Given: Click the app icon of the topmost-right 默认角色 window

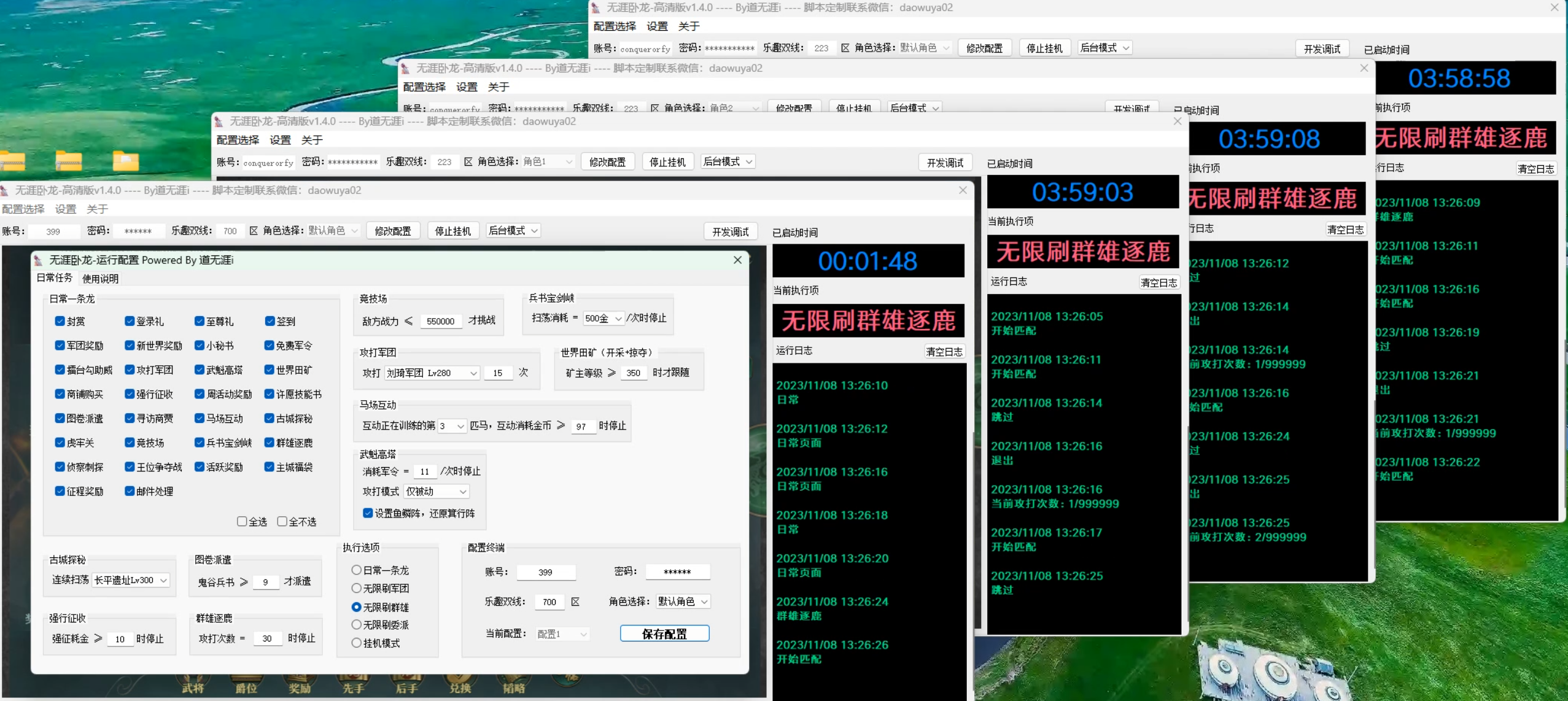Looking at the screenshot, I should pyautogui.click(x=596, y=7).
